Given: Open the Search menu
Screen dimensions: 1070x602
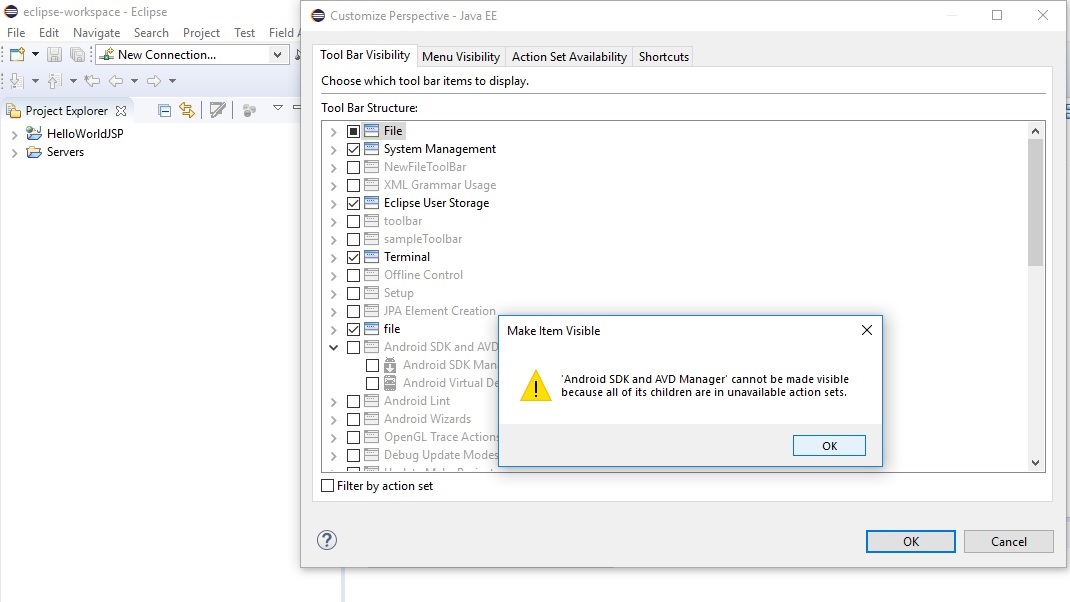Looking at the screenshot, I should [151, 33].
